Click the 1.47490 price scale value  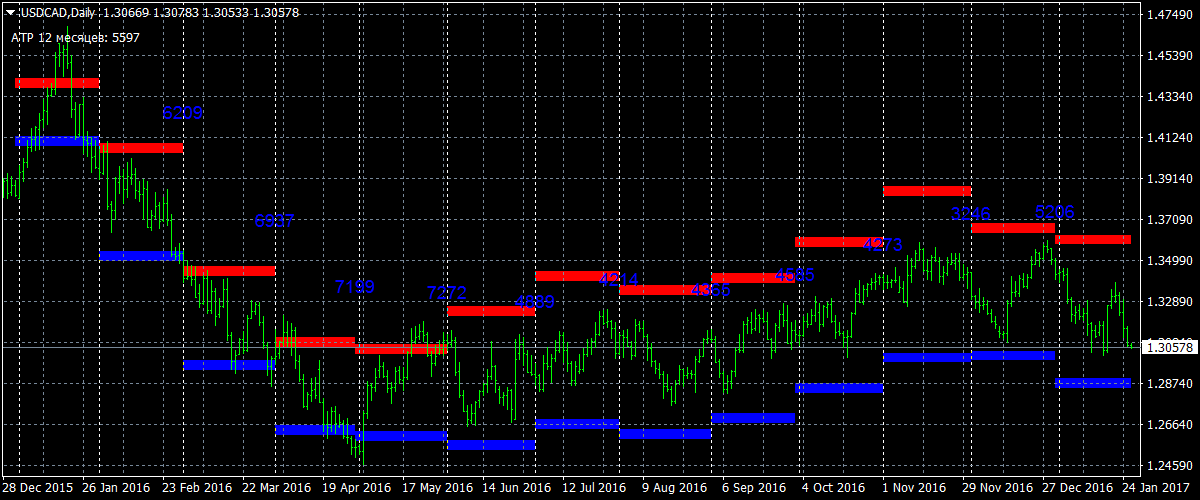[x=1168, y=15]
